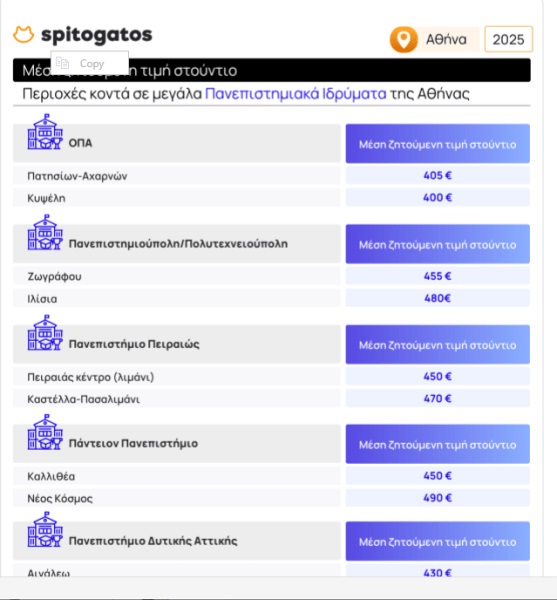
Task: Select the Καλλιθέα area row
Action: [x=177, y=476]
